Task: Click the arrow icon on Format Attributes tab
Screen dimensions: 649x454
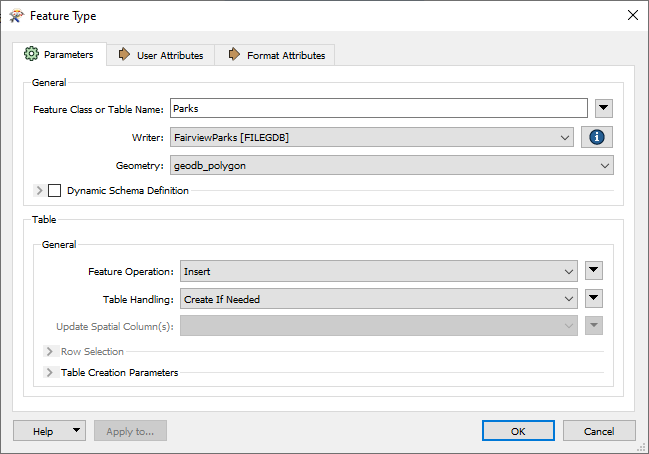Action: (x=234, y=54)
